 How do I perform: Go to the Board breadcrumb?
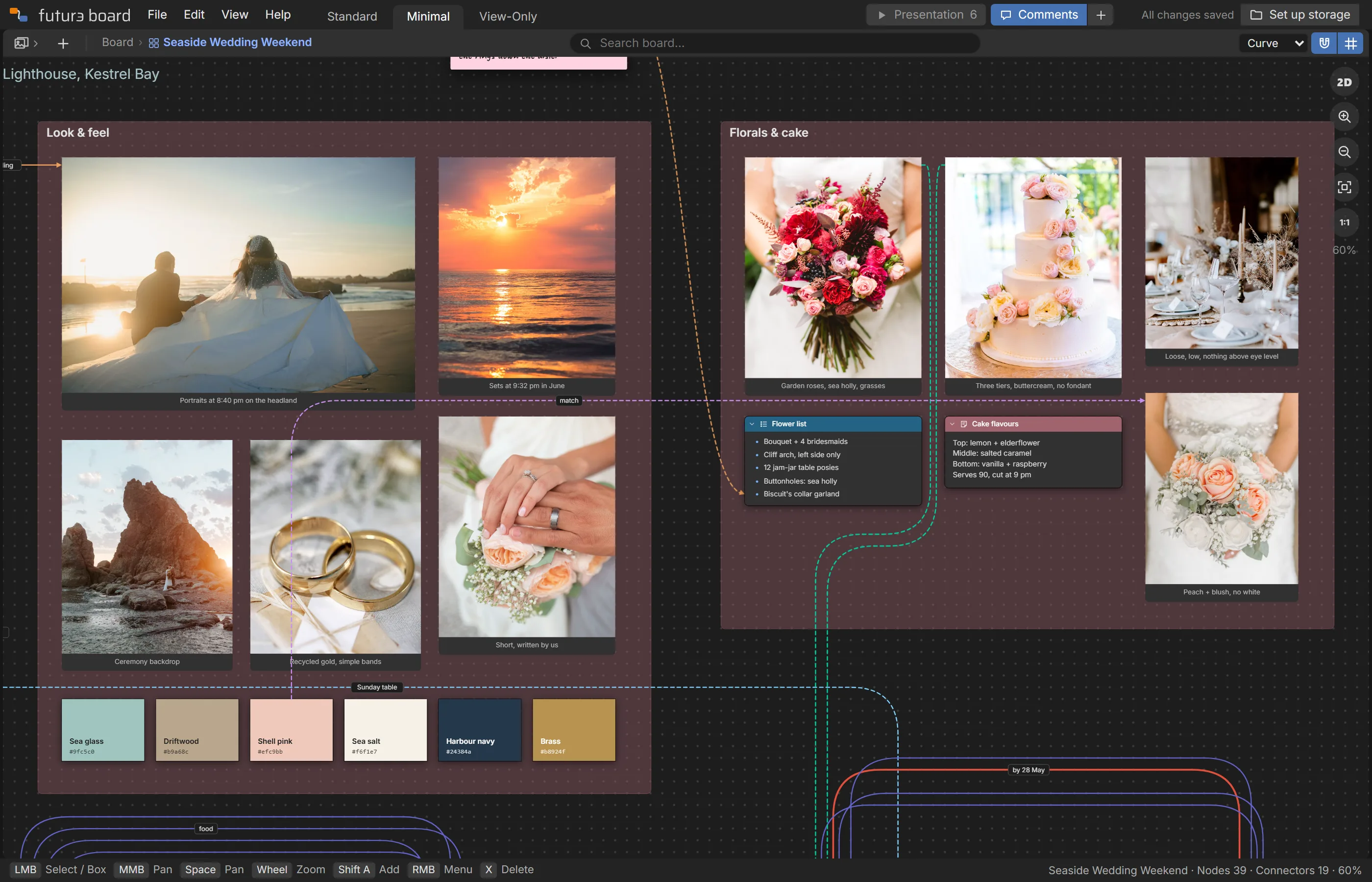tap(118, 42)
